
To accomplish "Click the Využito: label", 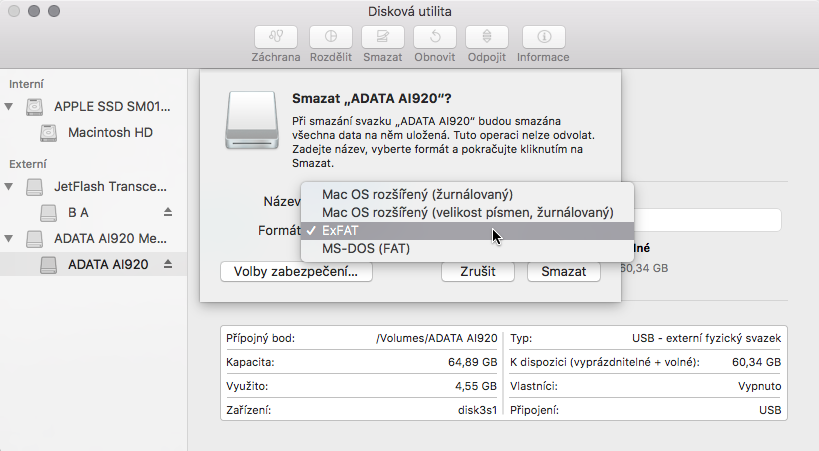I will (x=247, y=386).
